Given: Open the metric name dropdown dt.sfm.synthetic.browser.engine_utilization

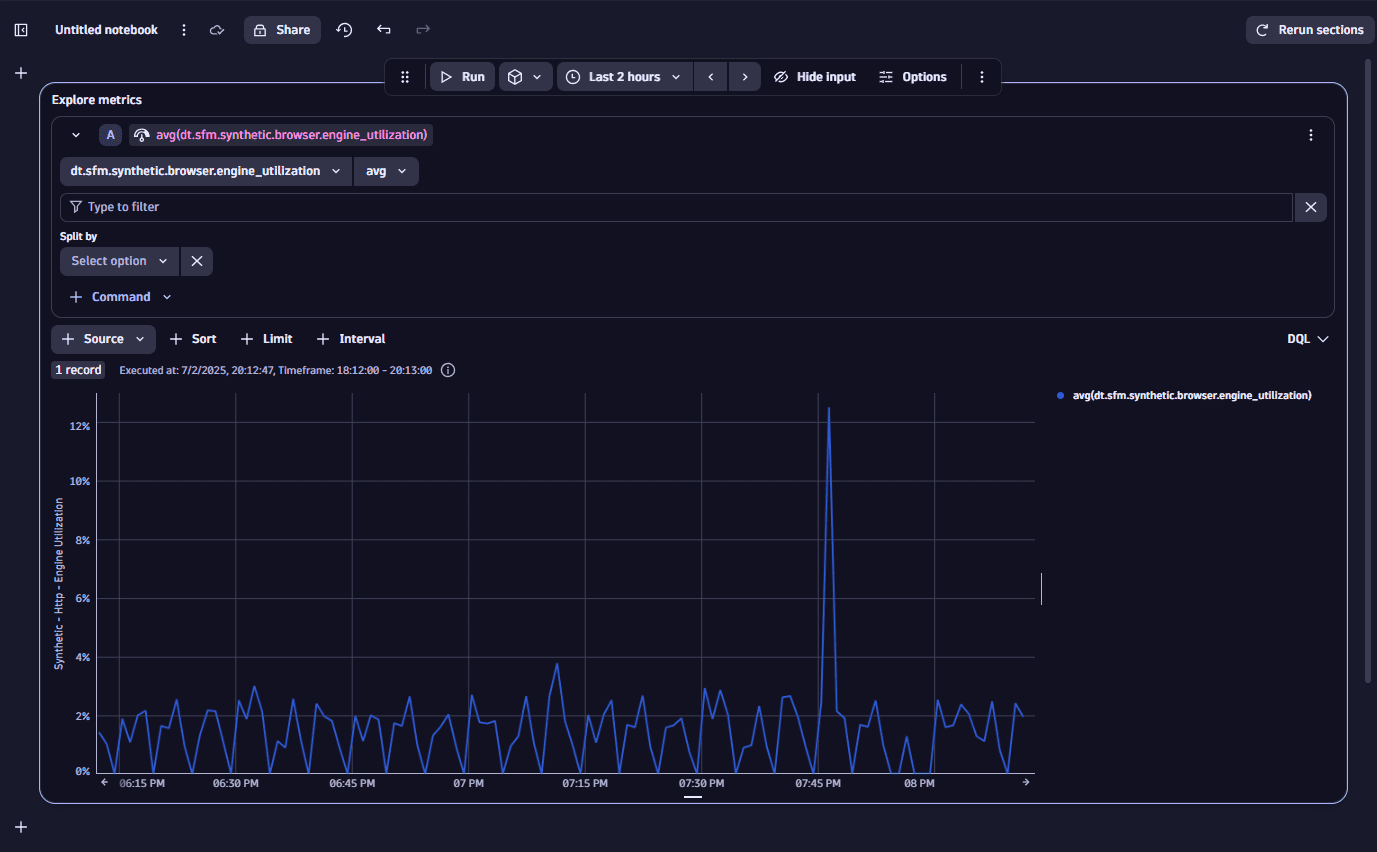Looking at the screenshot, I should [x=206, y=171].
